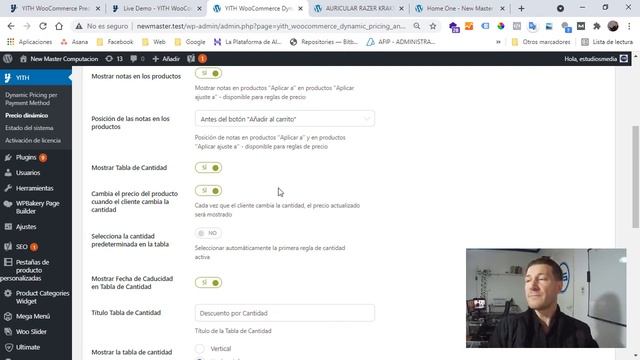Open Activación de licencia submenu item
This screenshot has height=360, width=640.
(33, 140)
